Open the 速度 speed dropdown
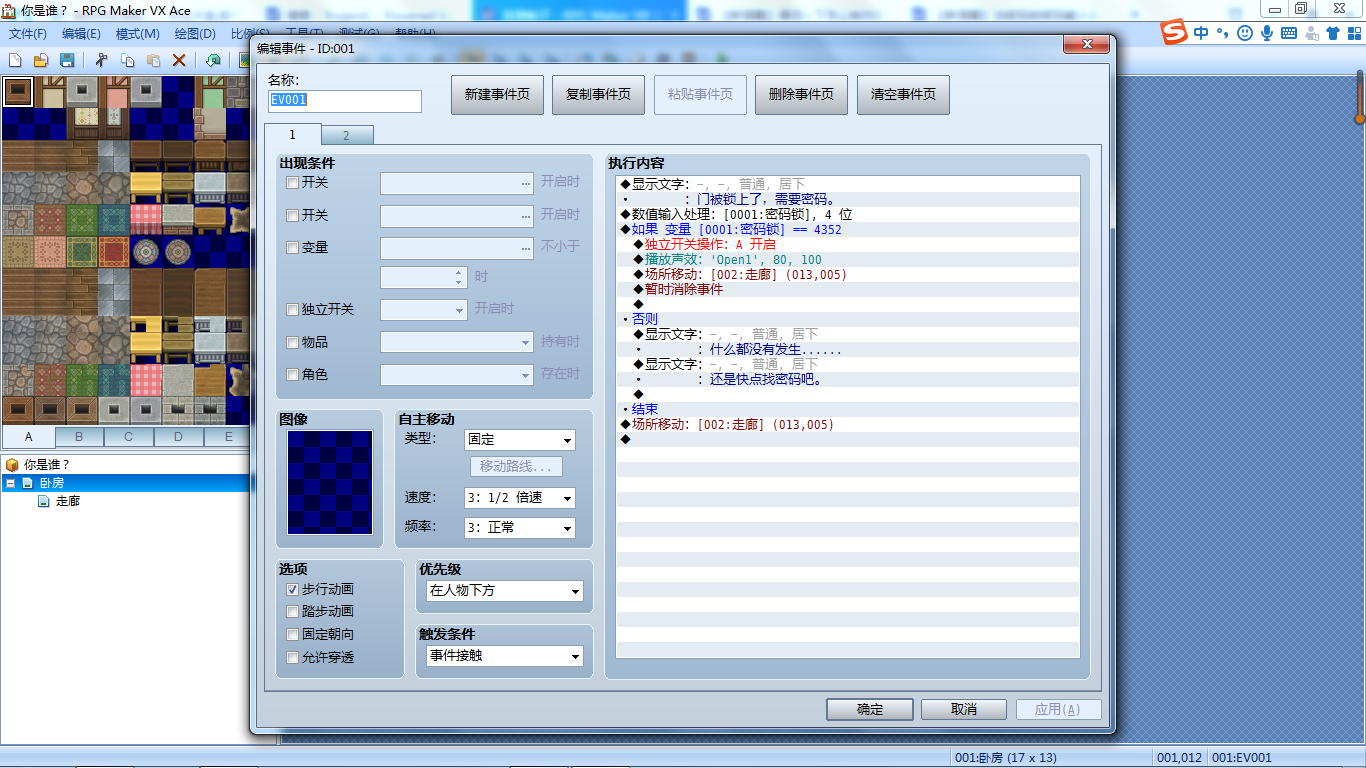Viewport: 1366px width, 768px height. 520,498
